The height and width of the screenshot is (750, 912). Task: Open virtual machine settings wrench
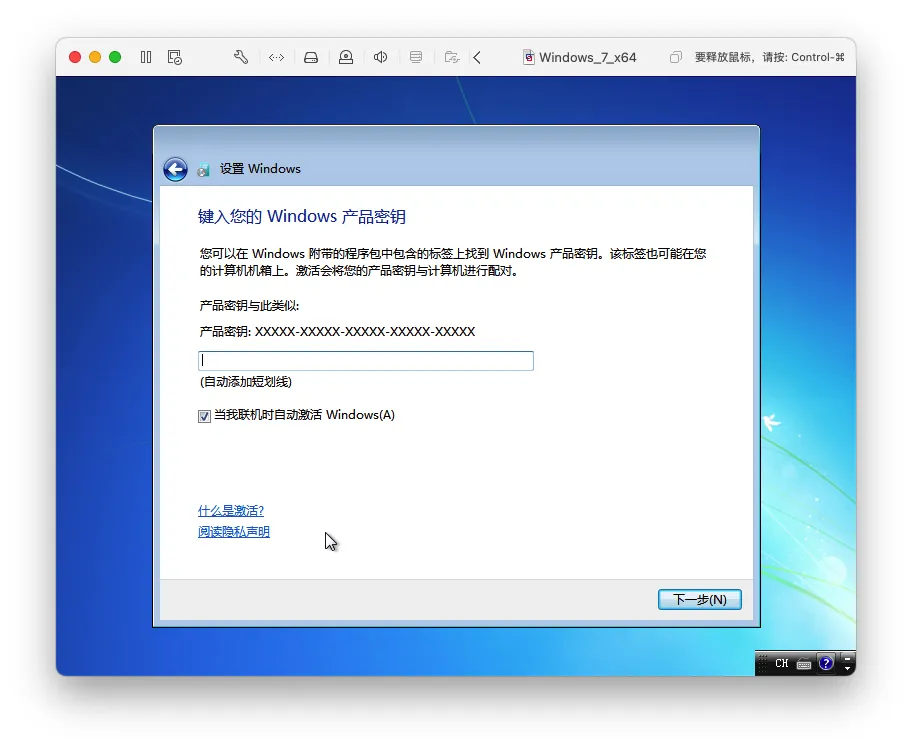[x=241, y=57]
